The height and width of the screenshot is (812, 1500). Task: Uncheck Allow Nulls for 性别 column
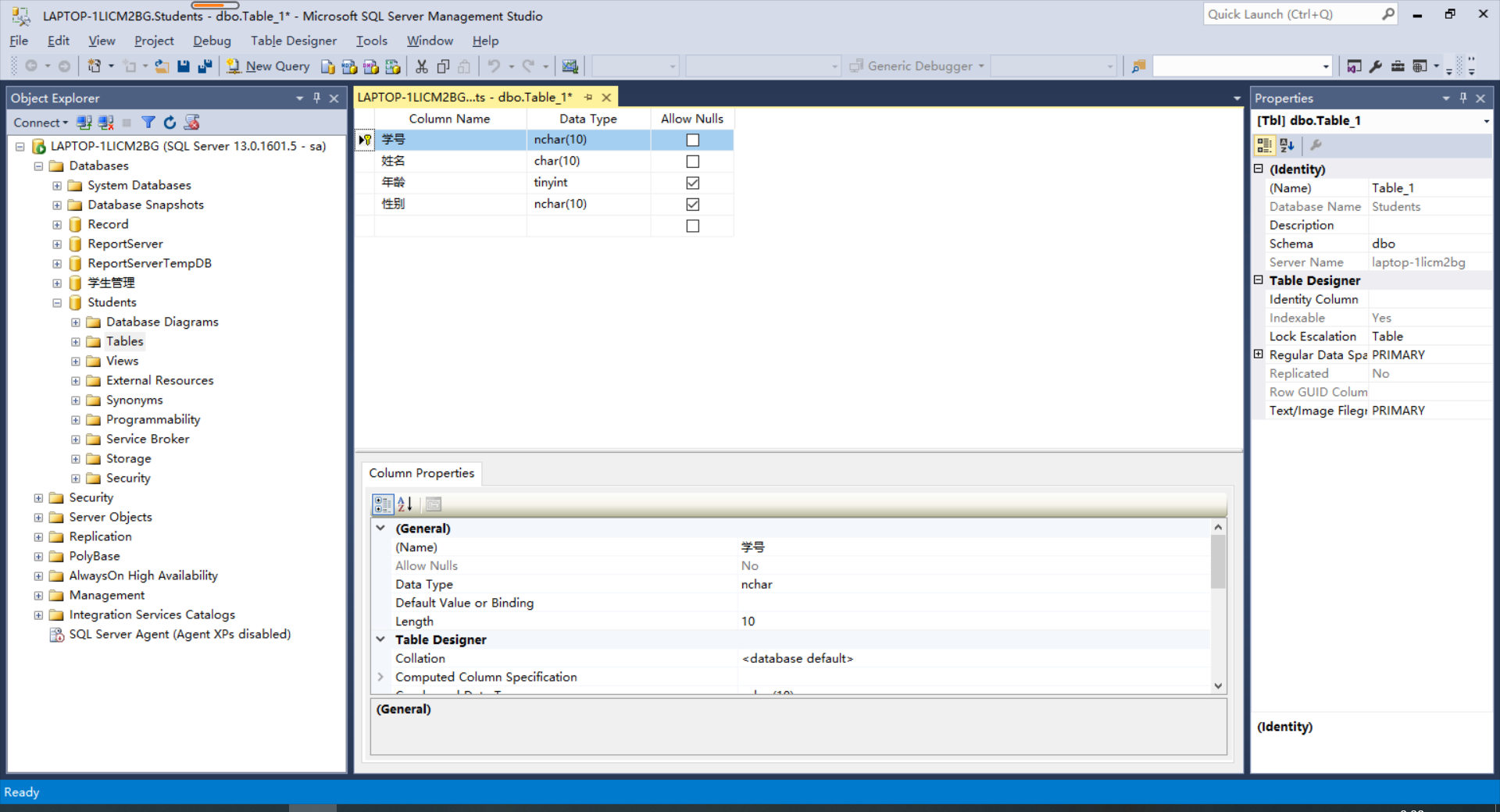(x=692, y=205)
